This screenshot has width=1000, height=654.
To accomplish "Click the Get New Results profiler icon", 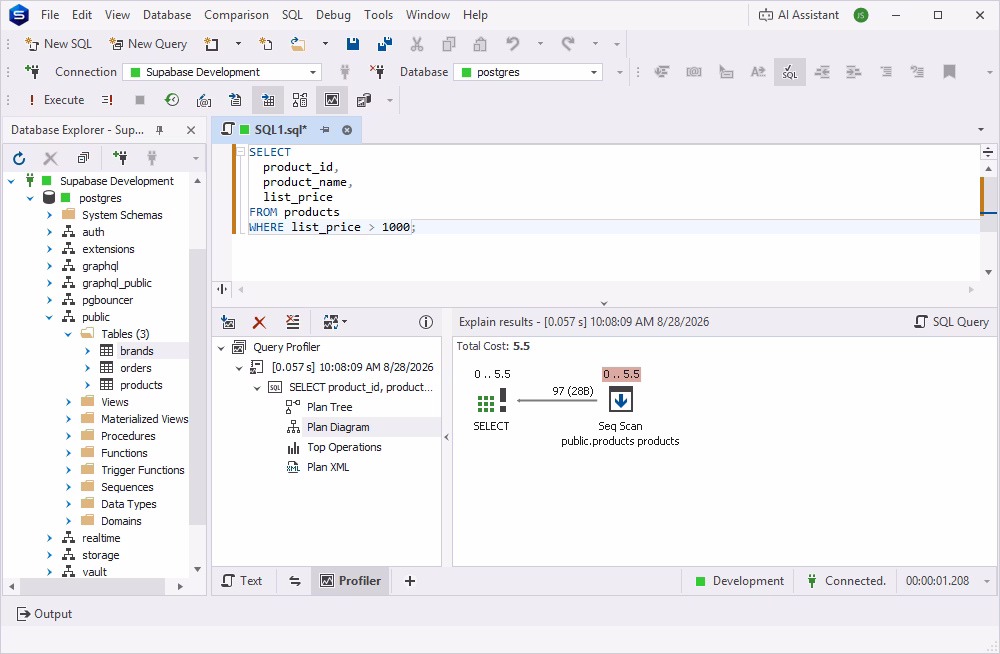I will (x=228, y=322).
